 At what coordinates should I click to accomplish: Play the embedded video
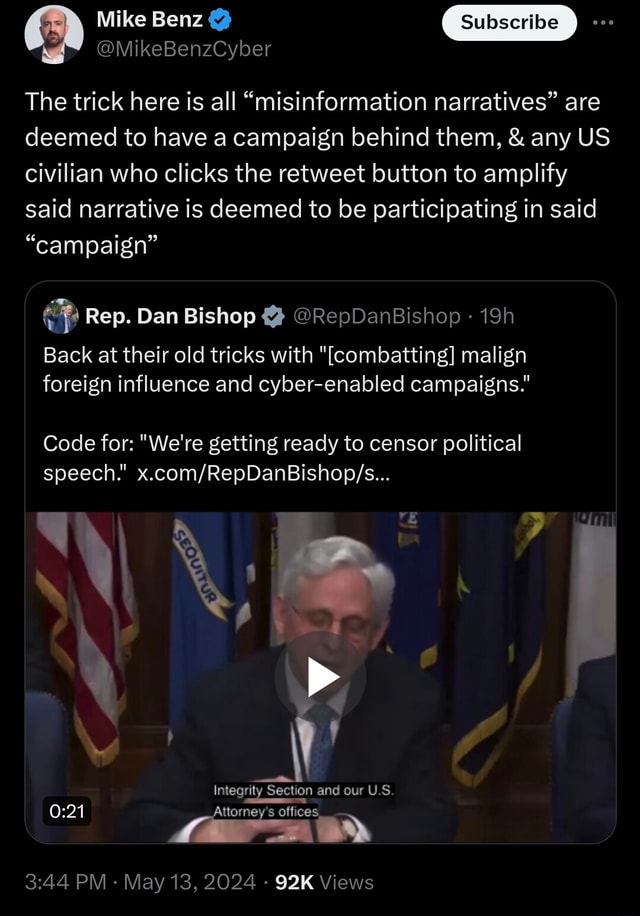pyautogui.click(x=320, y=677)
